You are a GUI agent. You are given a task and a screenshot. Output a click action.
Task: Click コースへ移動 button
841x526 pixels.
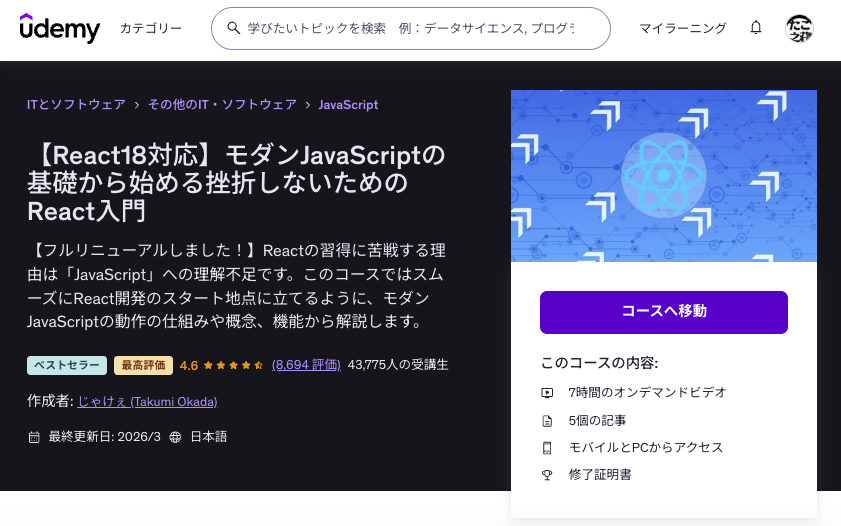pos(664,313)
